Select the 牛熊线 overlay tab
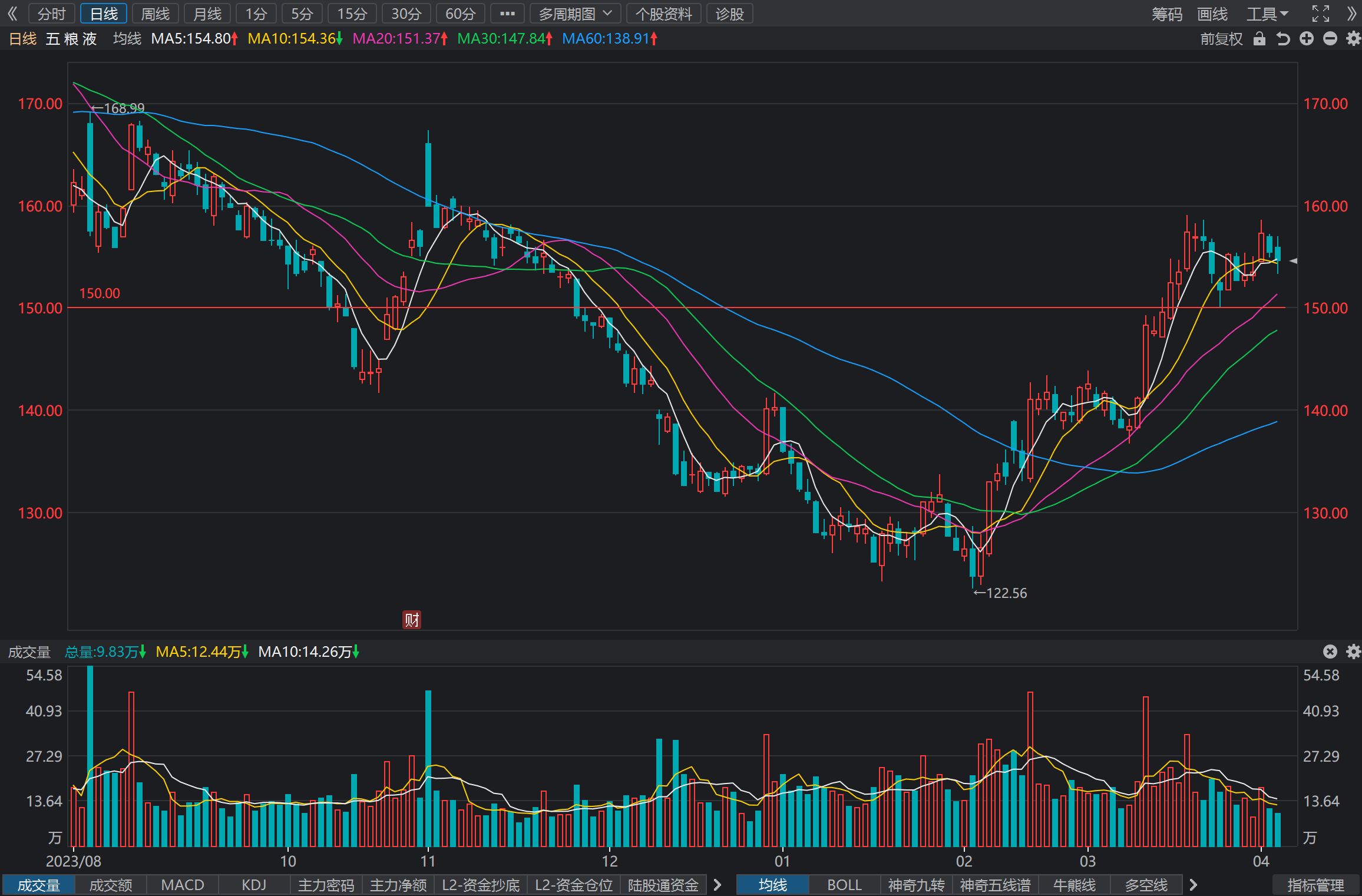Screen dimensions: 1362x896 [1074, 885]
